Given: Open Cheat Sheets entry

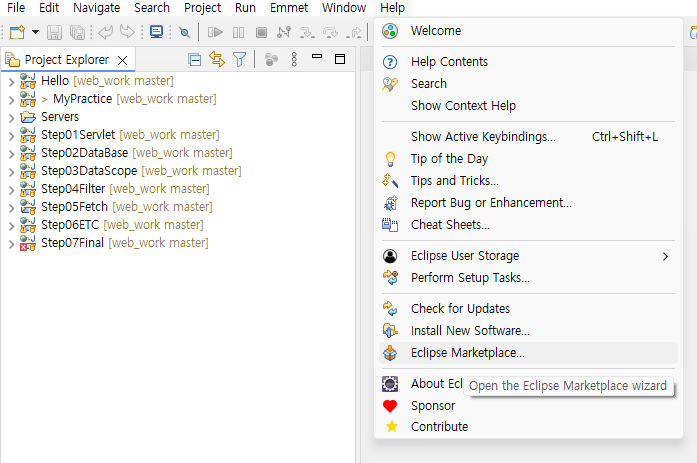Looking at the screenshot, I should (x=528, y=225).
